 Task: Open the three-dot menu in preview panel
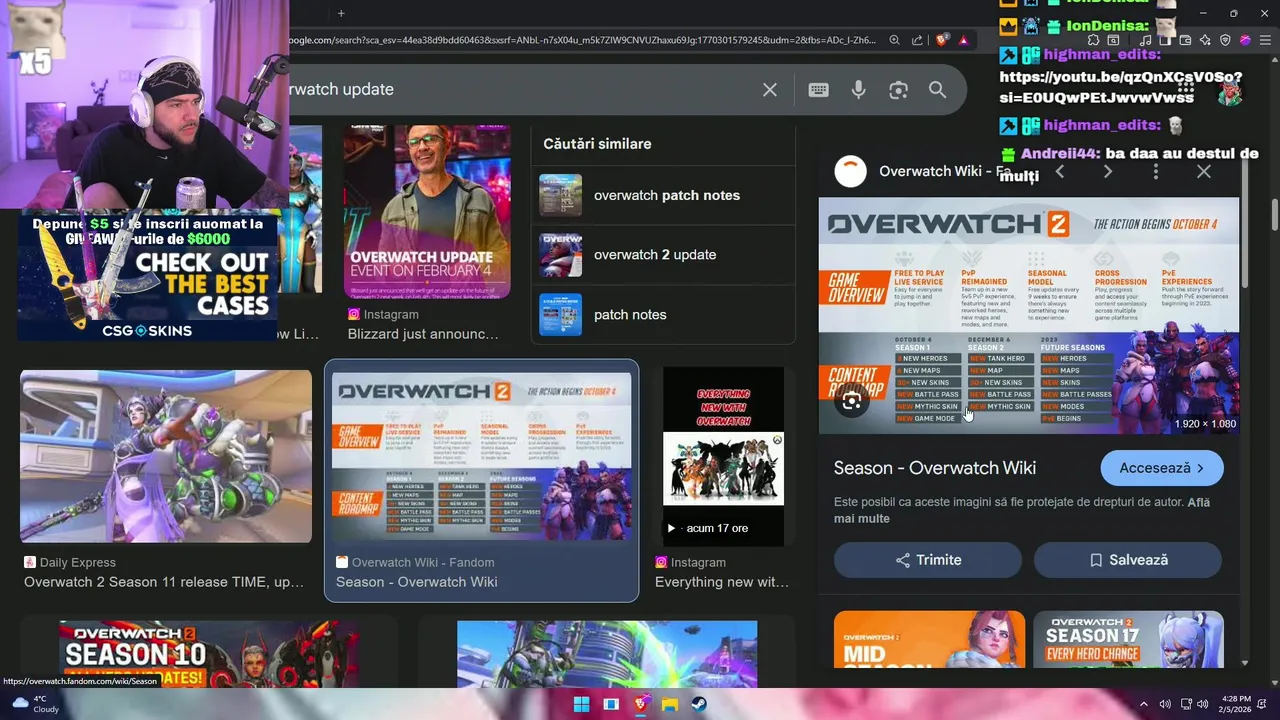(1156, 172)
